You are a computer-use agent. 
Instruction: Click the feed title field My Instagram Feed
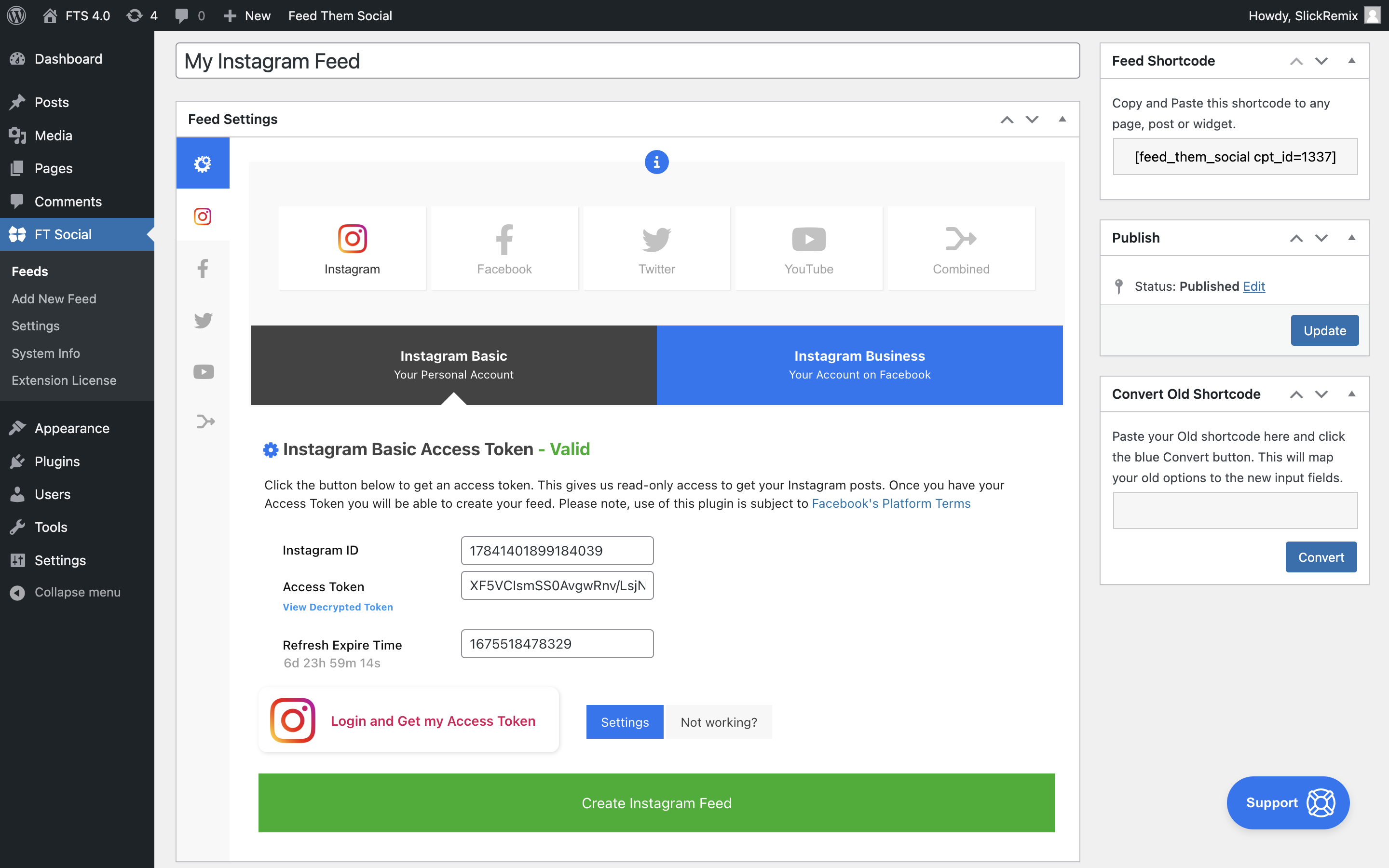pyautogui.click(x=627, y=61)
